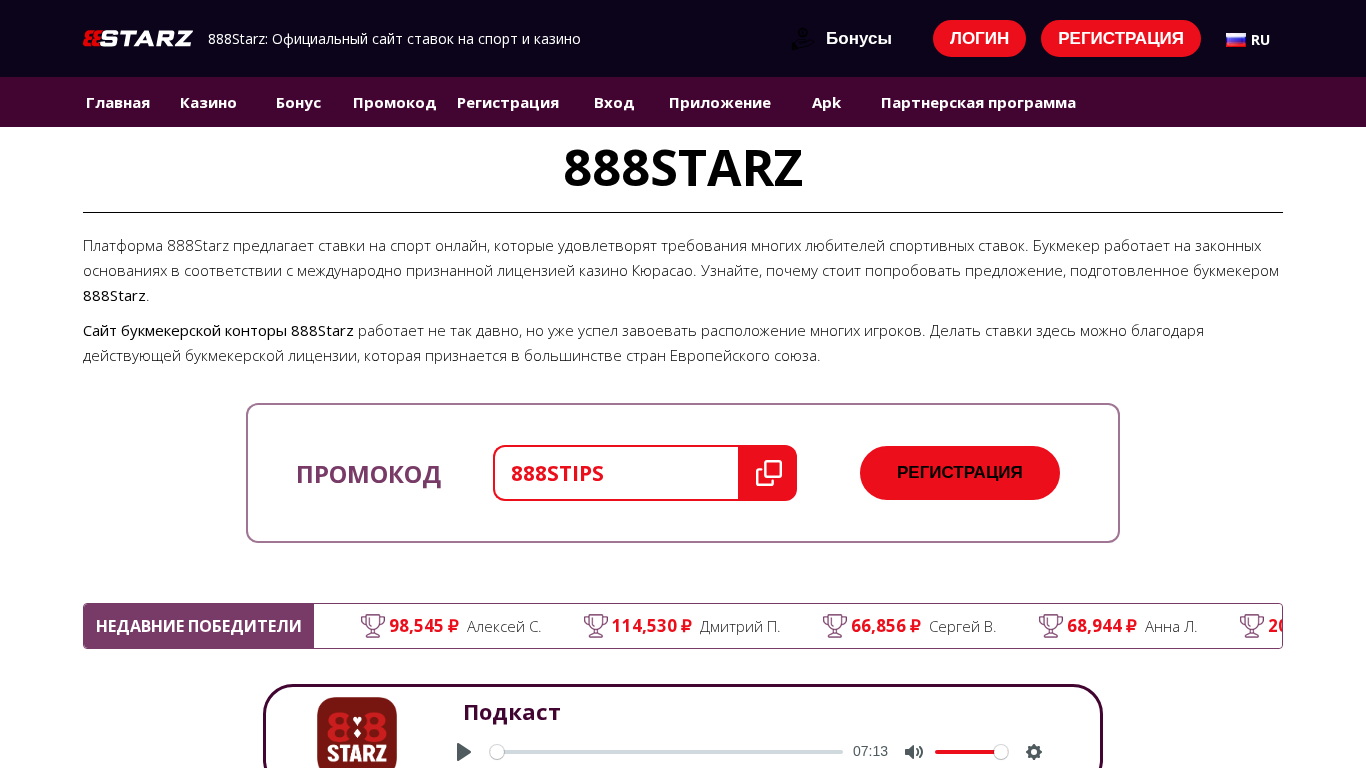Go to Промокод navigation tab
This screenshot has height=768, width=1366.
point(394,102)
